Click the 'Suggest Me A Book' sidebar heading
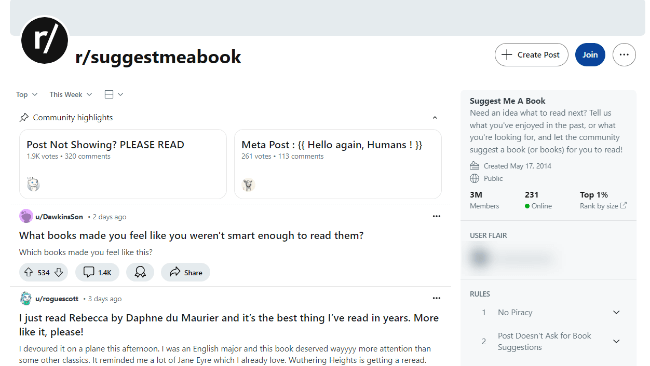 507,101
